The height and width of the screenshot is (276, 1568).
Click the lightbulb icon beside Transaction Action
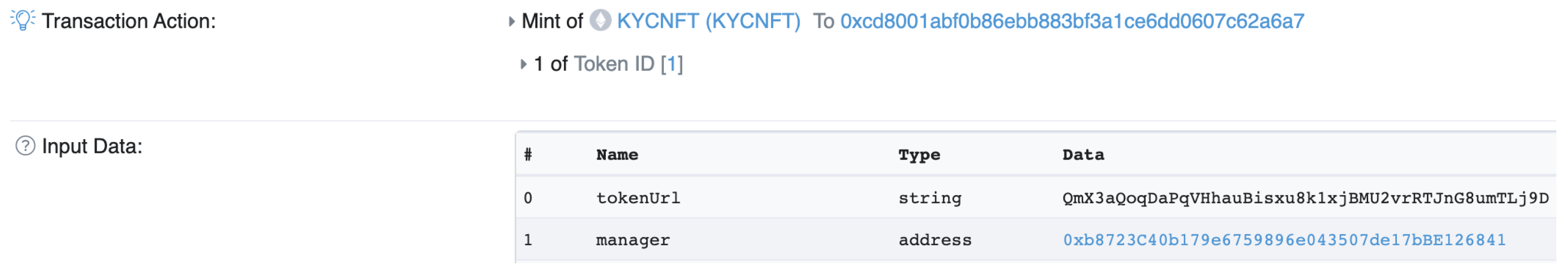[22, 20]
